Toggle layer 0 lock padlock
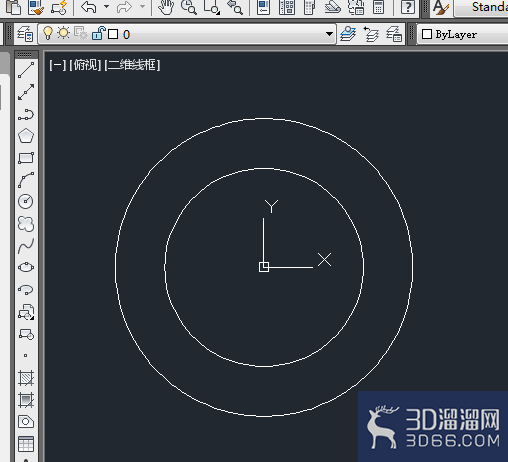 (x=99, y=33)
